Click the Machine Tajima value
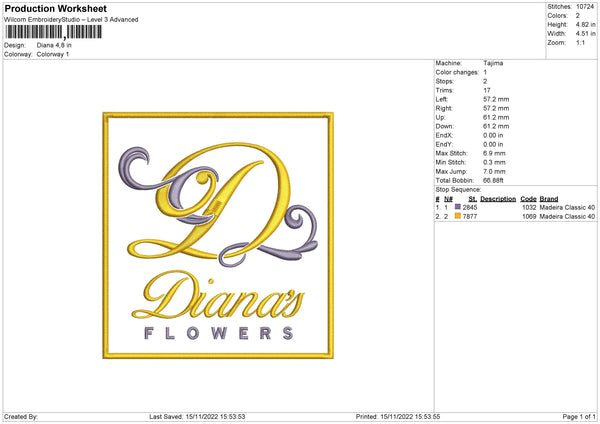The height and width of the screenshot is (424, 600). tap(493, 63)
